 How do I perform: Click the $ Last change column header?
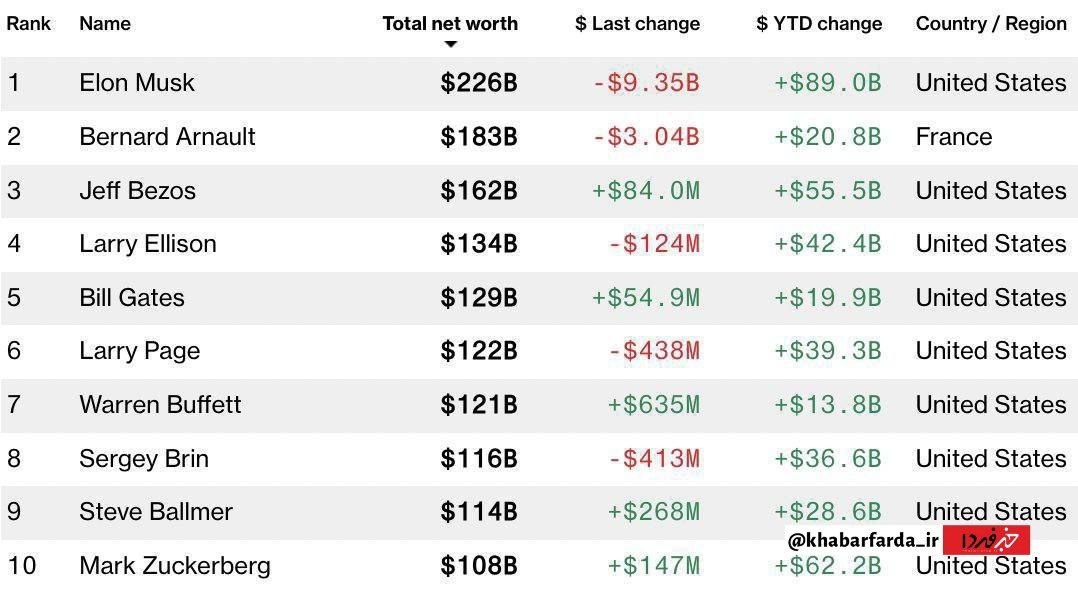coord(637,23)
